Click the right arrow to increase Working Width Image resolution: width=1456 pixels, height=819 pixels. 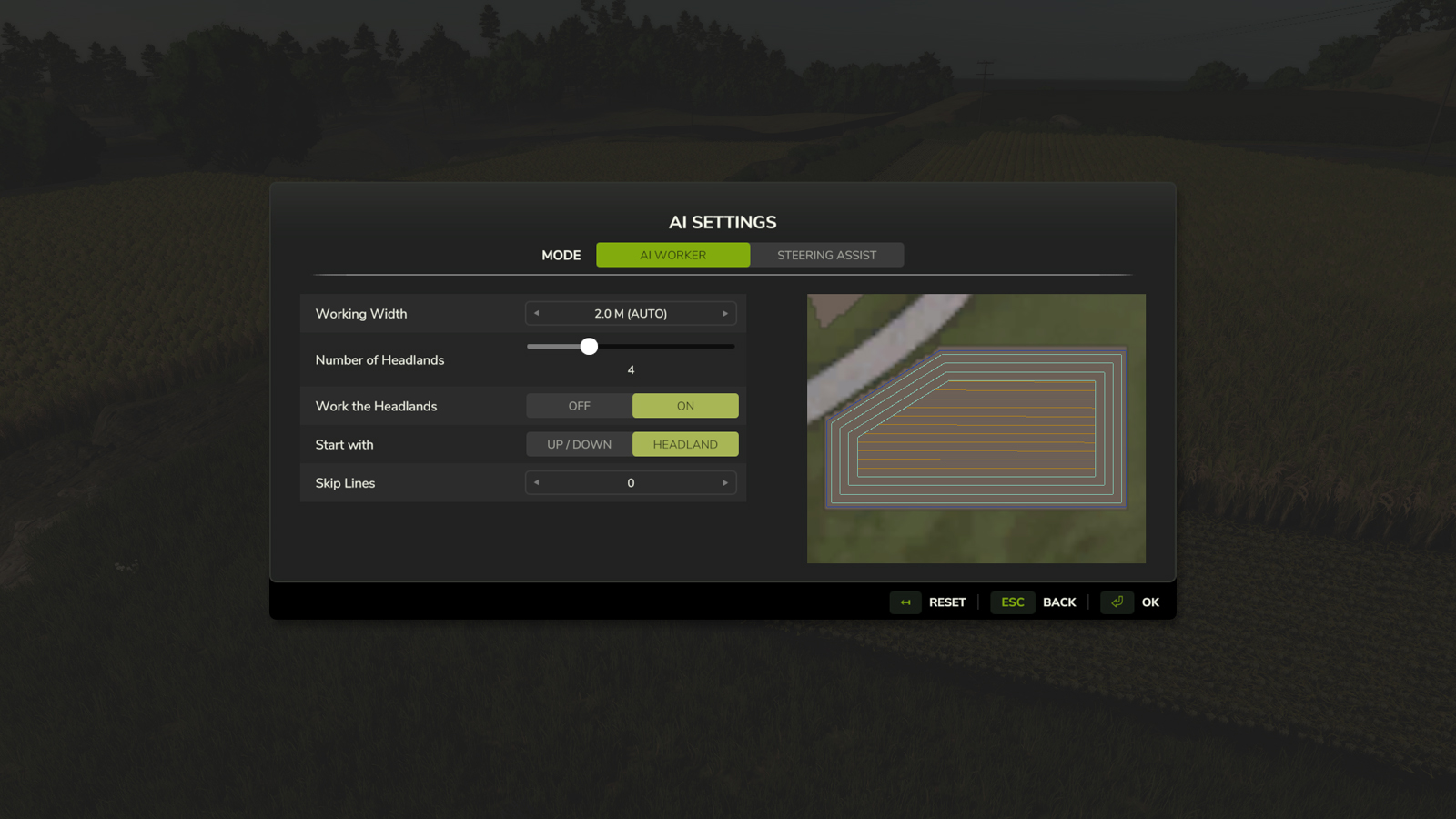pyautogui.click(x=725, y=313)
